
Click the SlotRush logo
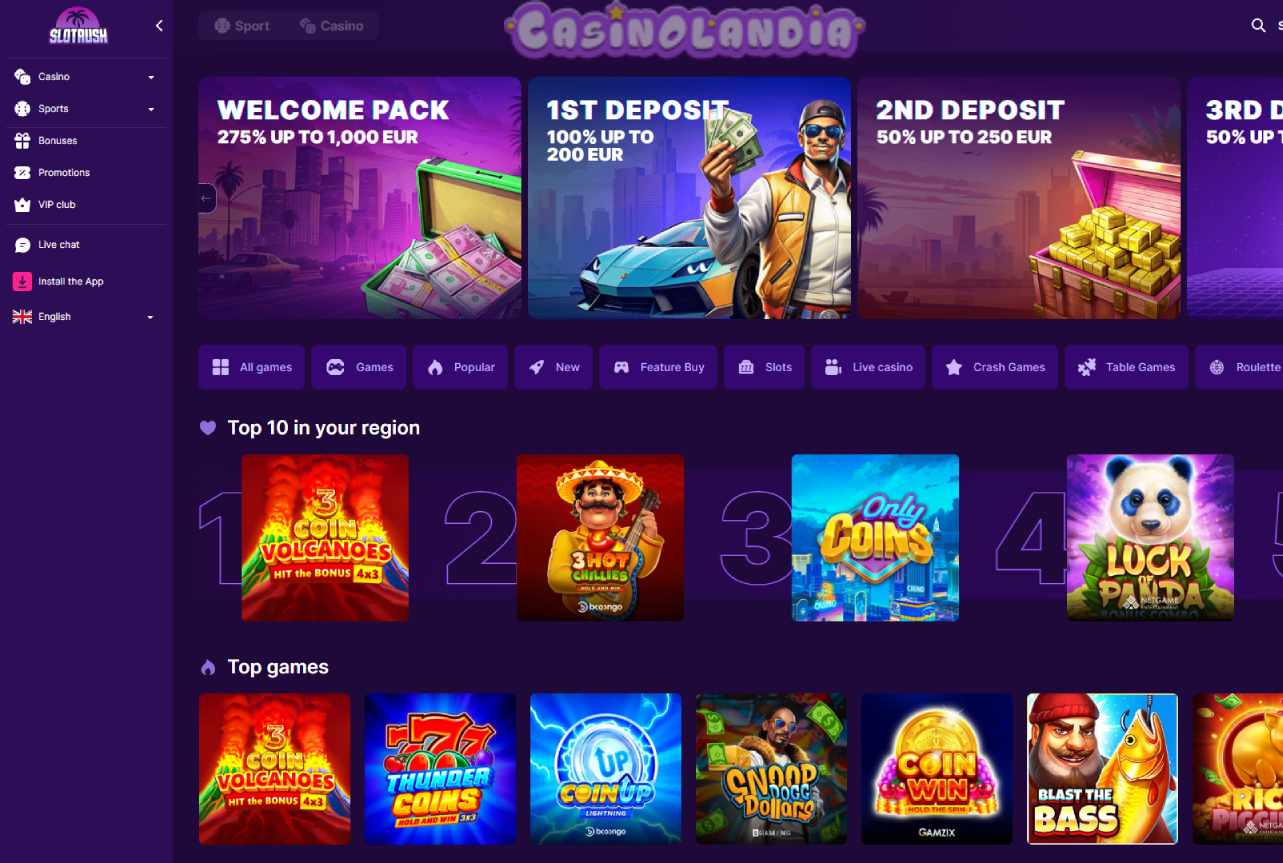point(78,26)
